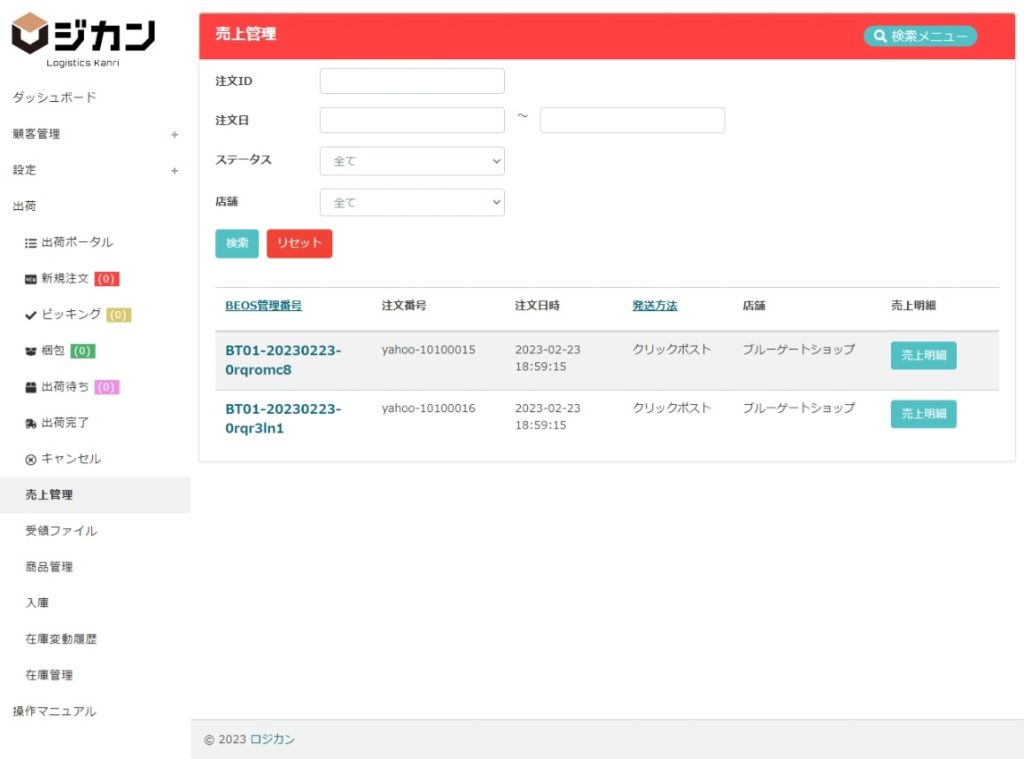Open ダッシュボード in the sidebar
Screen dimensions: 1024x759
click(x=54, y=98)
